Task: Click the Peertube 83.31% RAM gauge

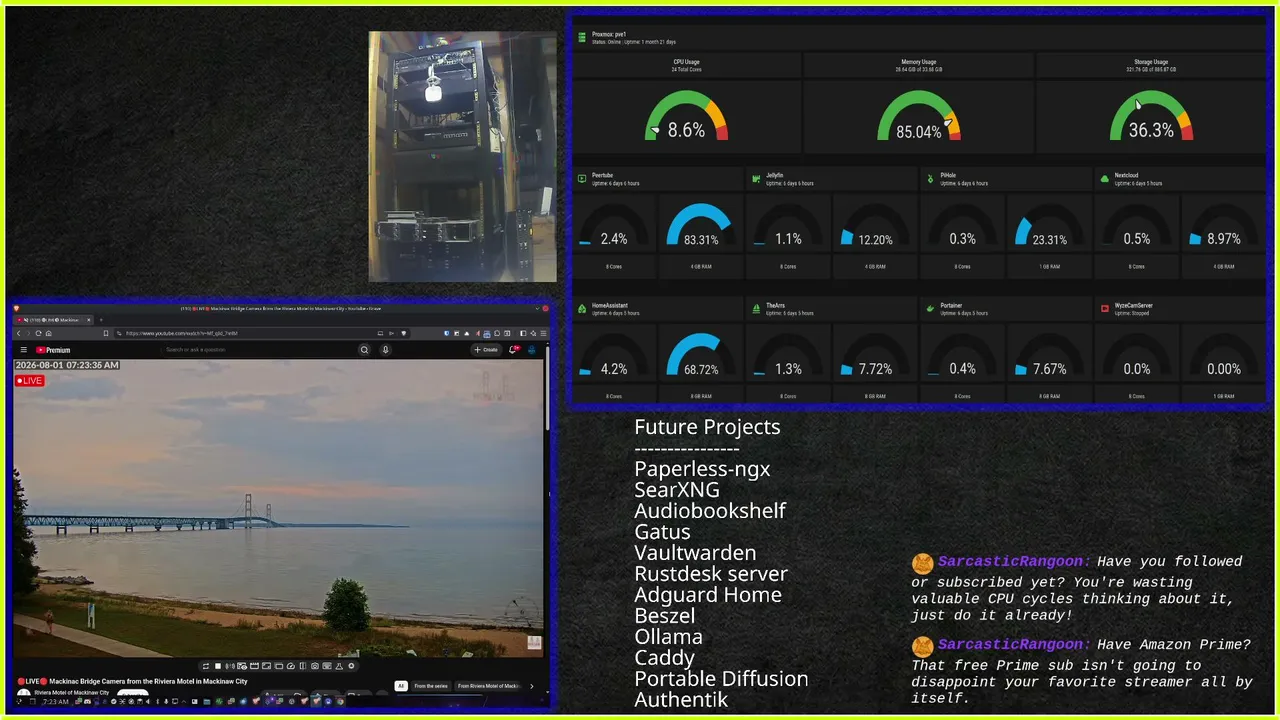Action: [700, 226]
